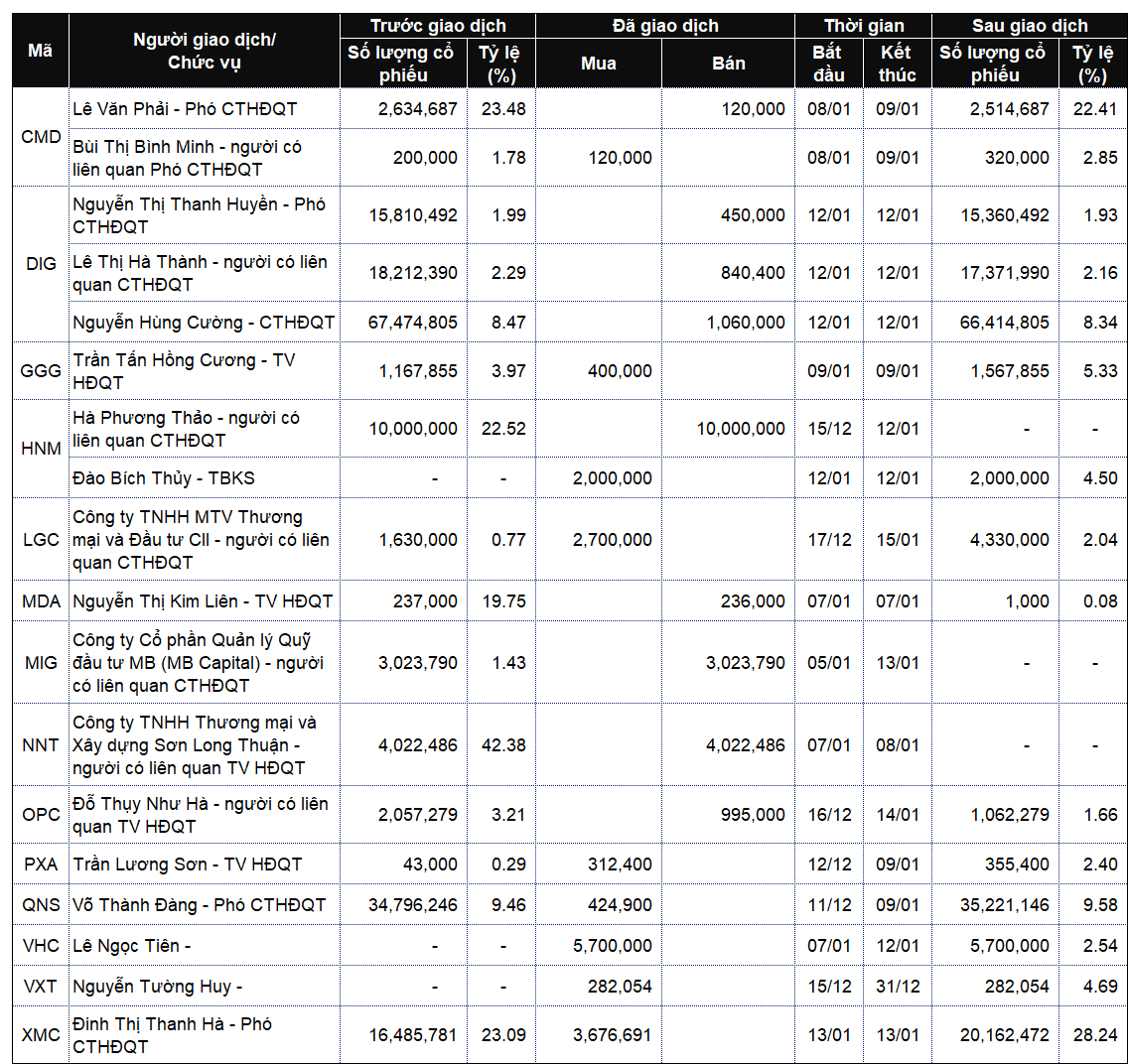This screenshot has width=1128, height=1064.
Task: Select the 'Bán' column header
Action: (x=728, y=64)
